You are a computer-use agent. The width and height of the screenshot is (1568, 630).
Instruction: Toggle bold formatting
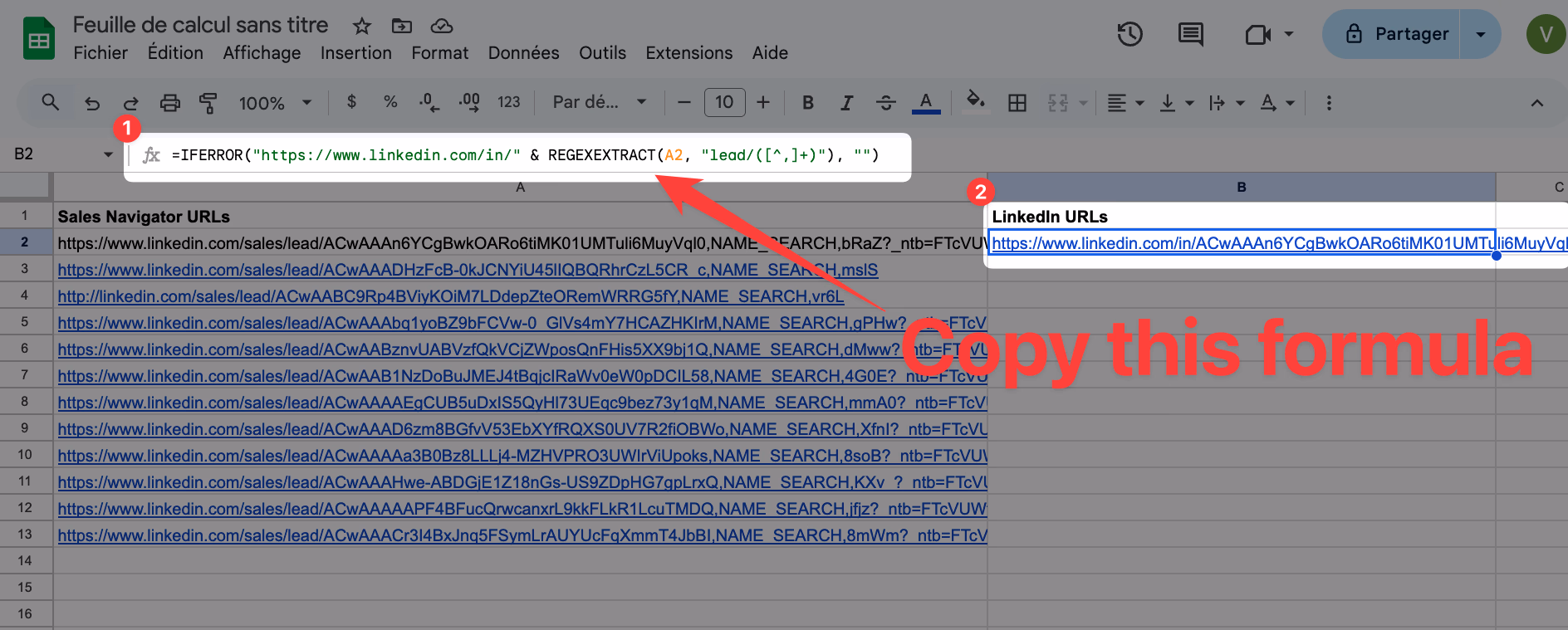click(807, 103)
